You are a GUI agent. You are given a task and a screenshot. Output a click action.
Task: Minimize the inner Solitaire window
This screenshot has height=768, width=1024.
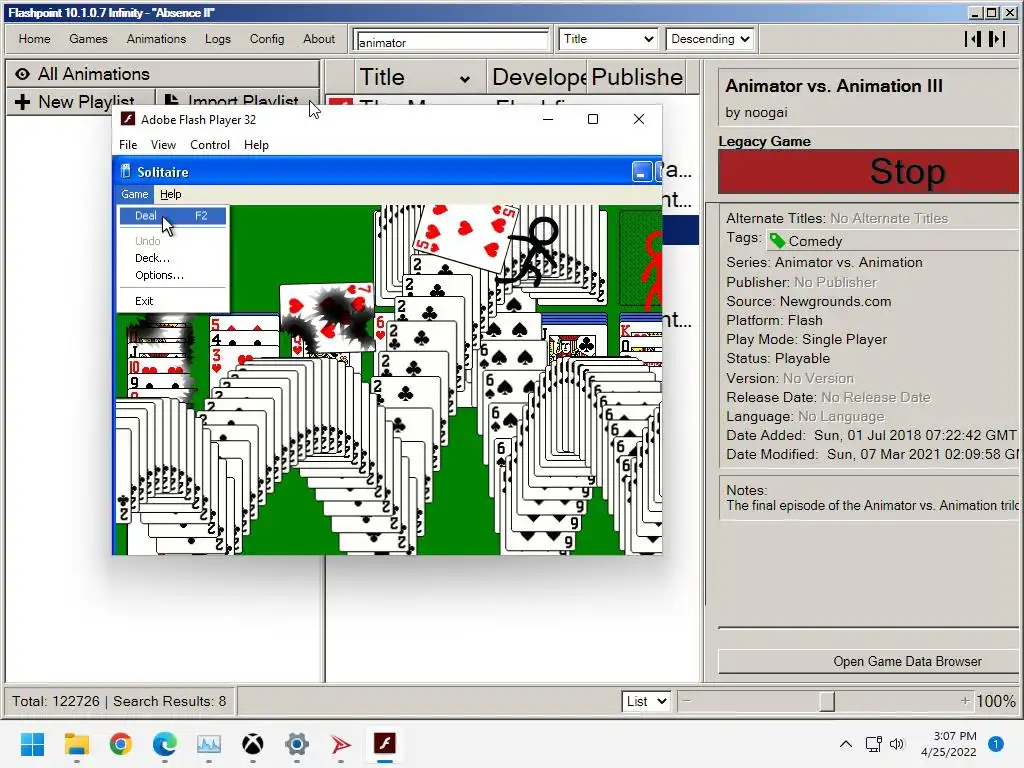tap(641, 172)
